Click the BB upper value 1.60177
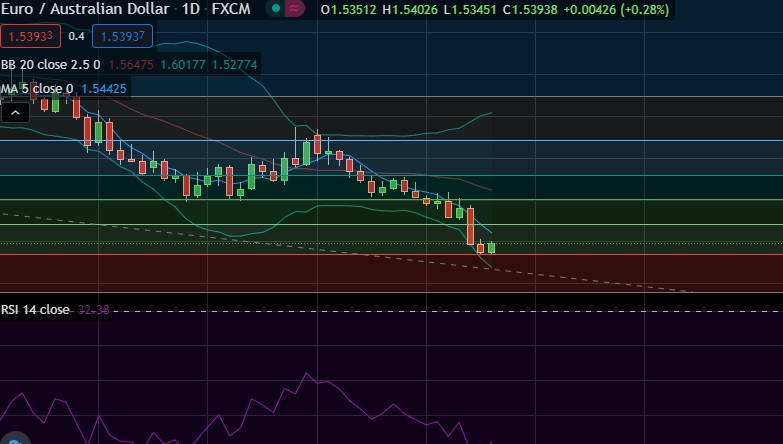783x444 pixels. (183, 65)
